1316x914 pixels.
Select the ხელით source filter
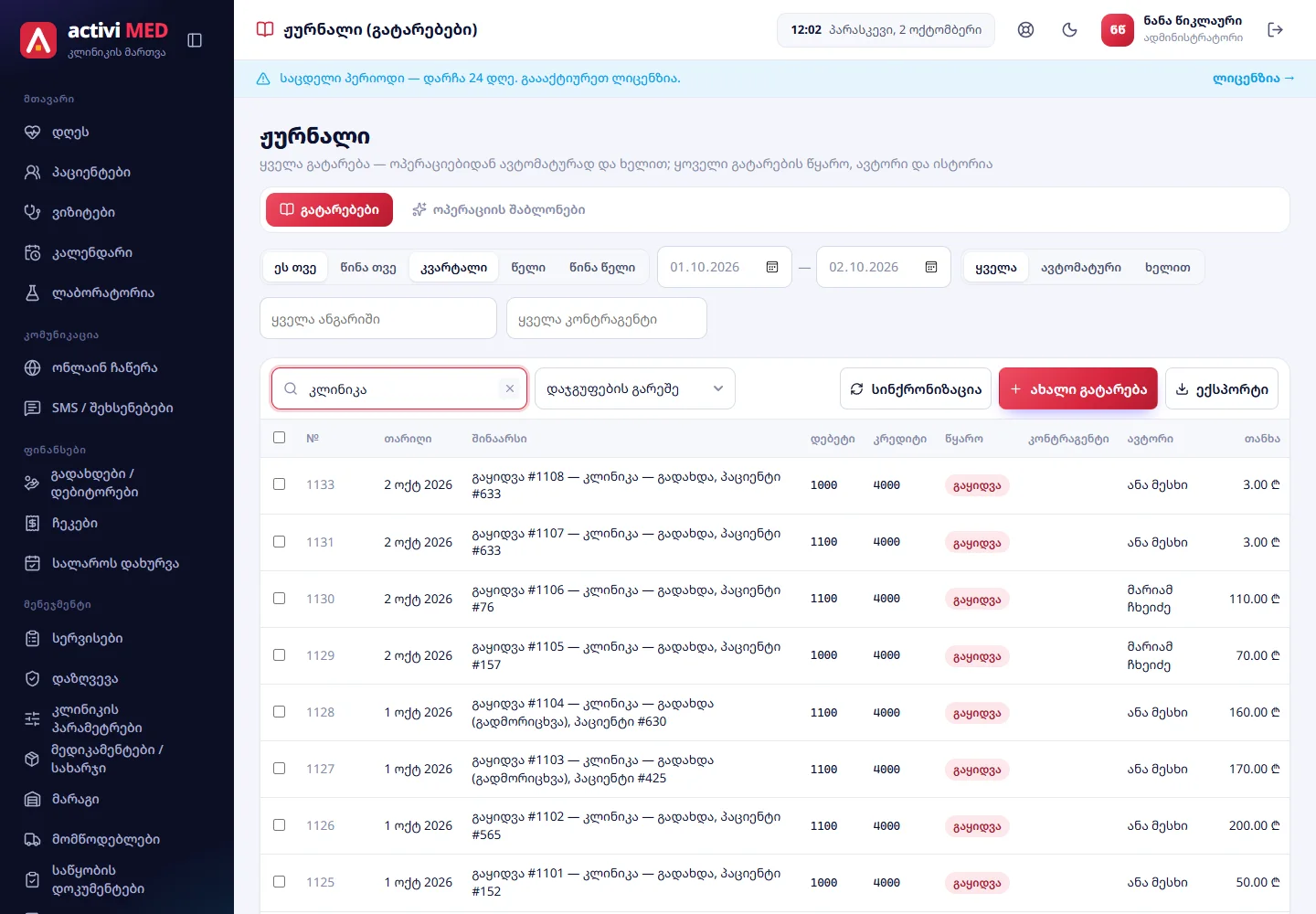(x=1168, y=268)
